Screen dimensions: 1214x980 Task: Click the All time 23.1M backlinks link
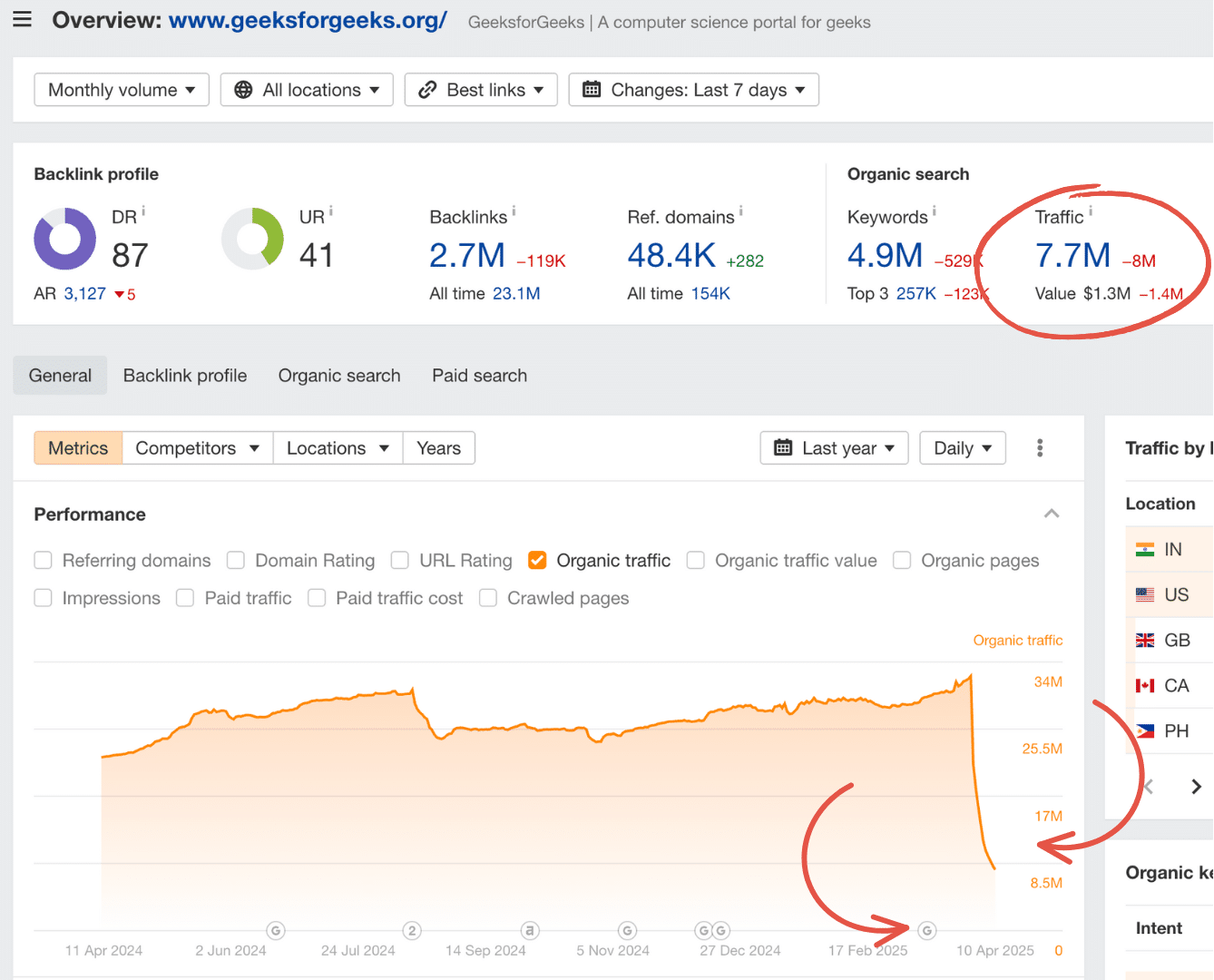(x=516, y=294)
